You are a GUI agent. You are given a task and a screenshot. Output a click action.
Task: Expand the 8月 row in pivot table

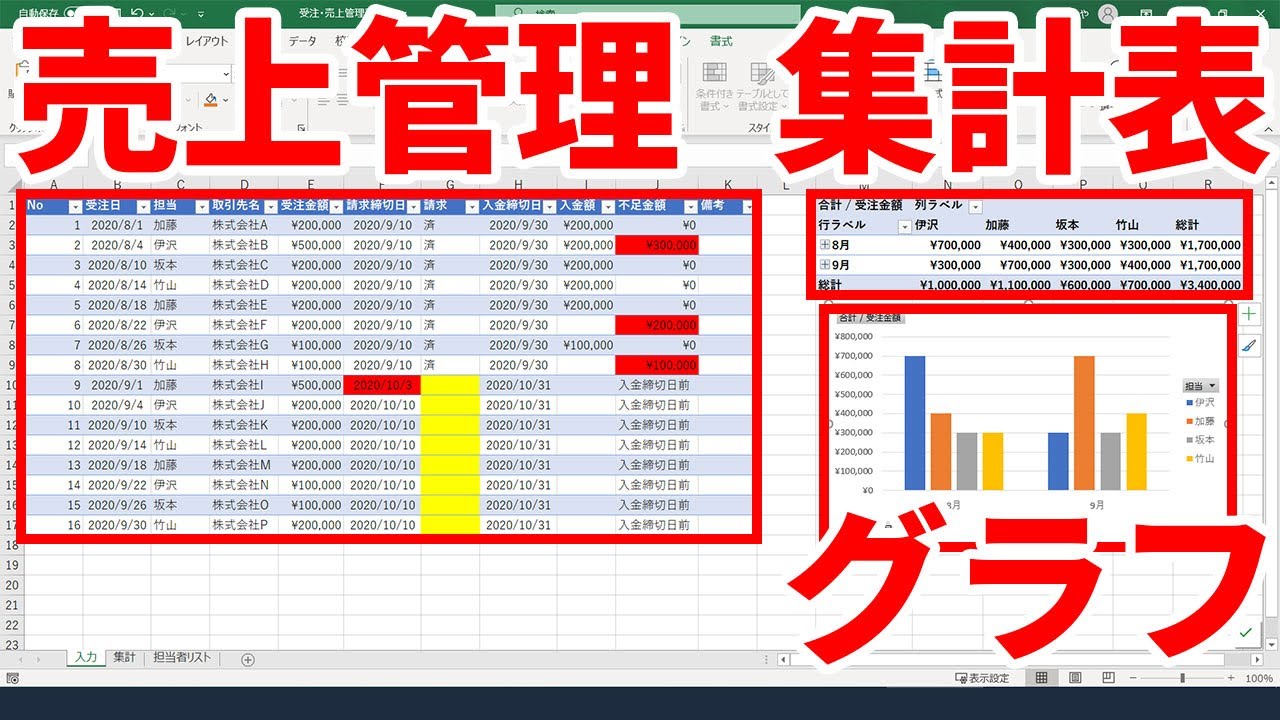[x=825, y=245]
